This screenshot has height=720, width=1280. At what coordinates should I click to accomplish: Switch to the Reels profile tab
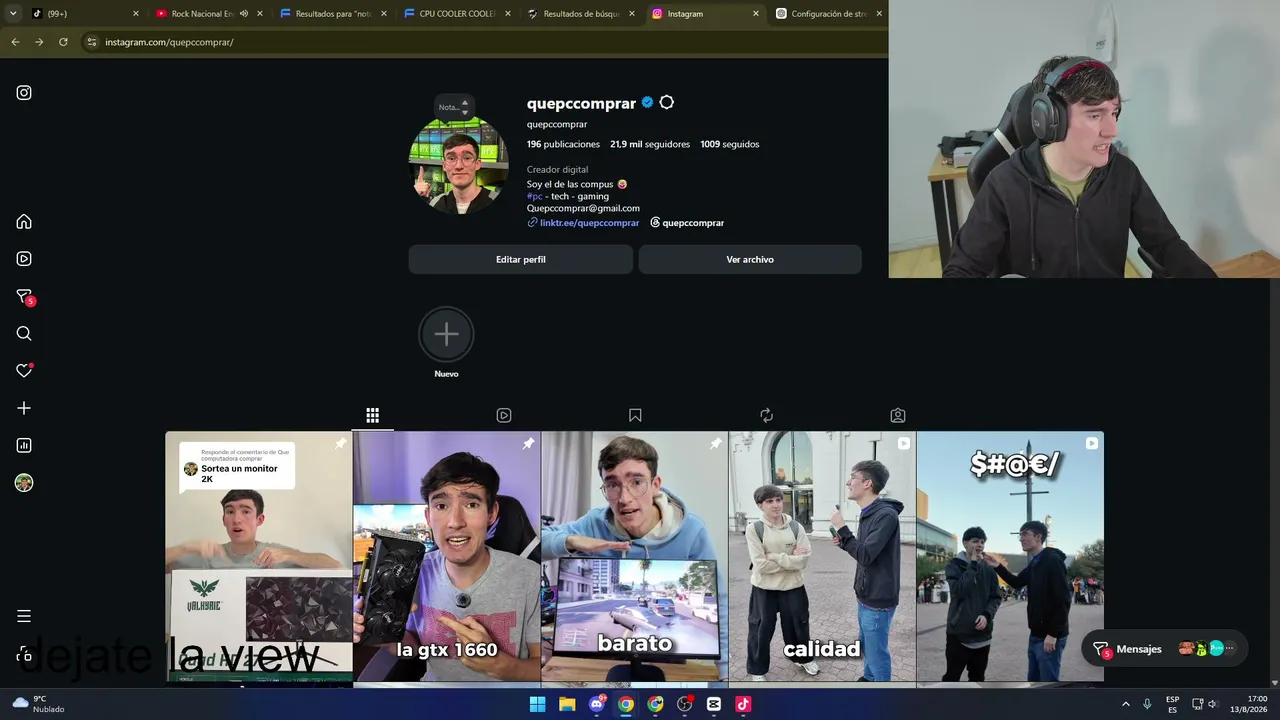coord(504,415)
